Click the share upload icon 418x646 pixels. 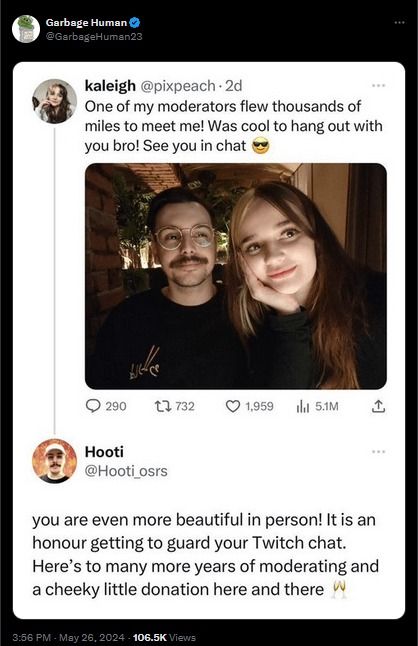378,407
